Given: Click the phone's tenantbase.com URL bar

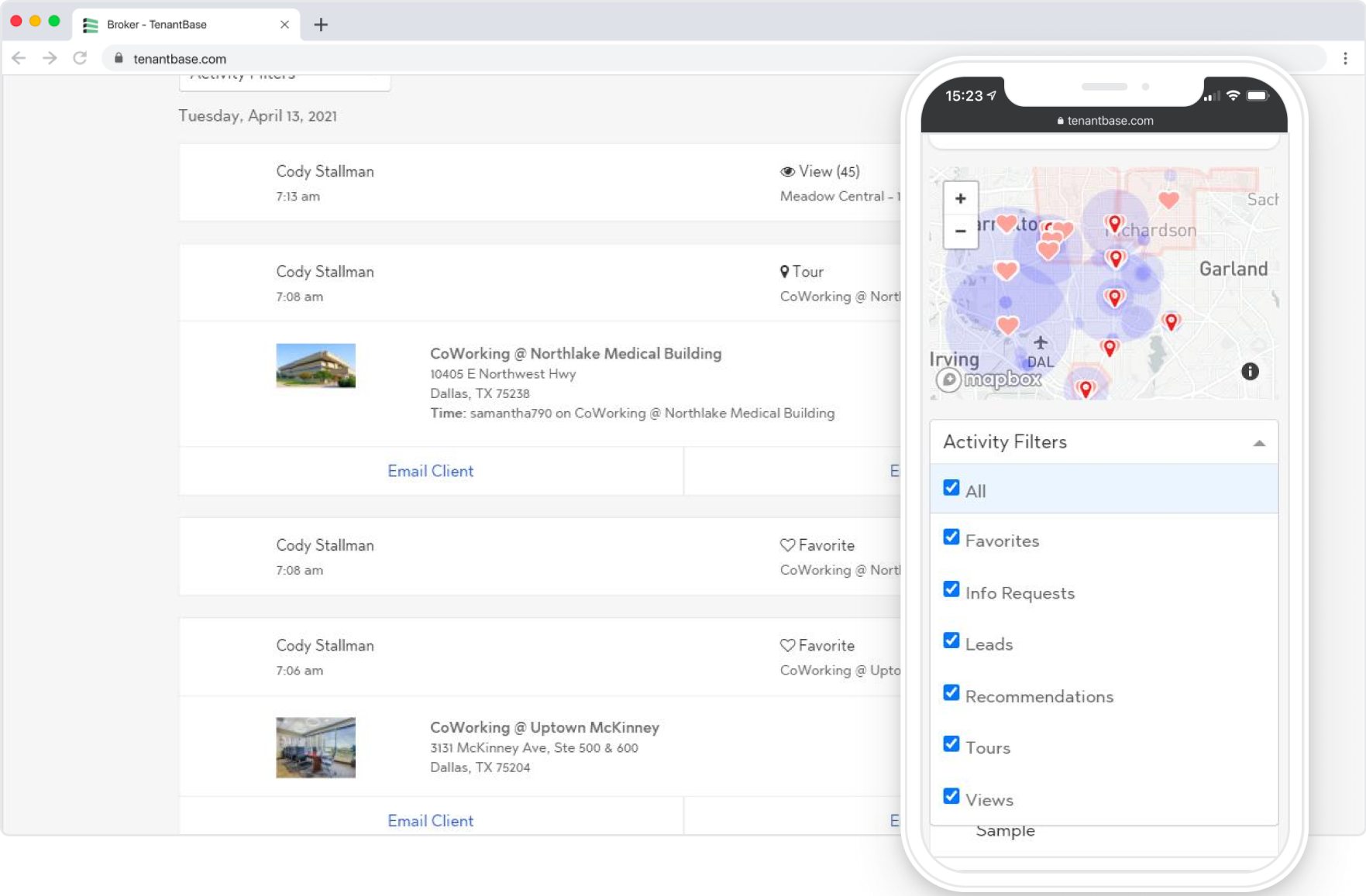Looking at the screenshot, I should pyautogui.click(x=1105, y=121).
